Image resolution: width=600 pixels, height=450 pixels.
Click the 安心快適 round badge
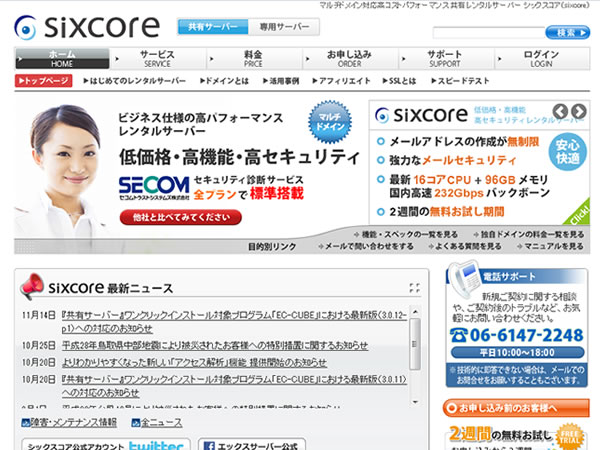pyautogui.click(x=567, y=152)
